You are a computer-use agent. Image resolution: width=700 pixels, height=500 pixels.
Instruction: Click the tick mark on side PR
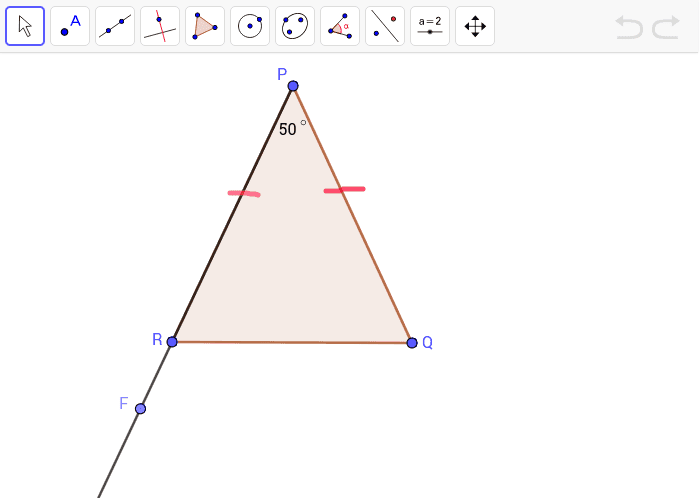coord(244,193)
